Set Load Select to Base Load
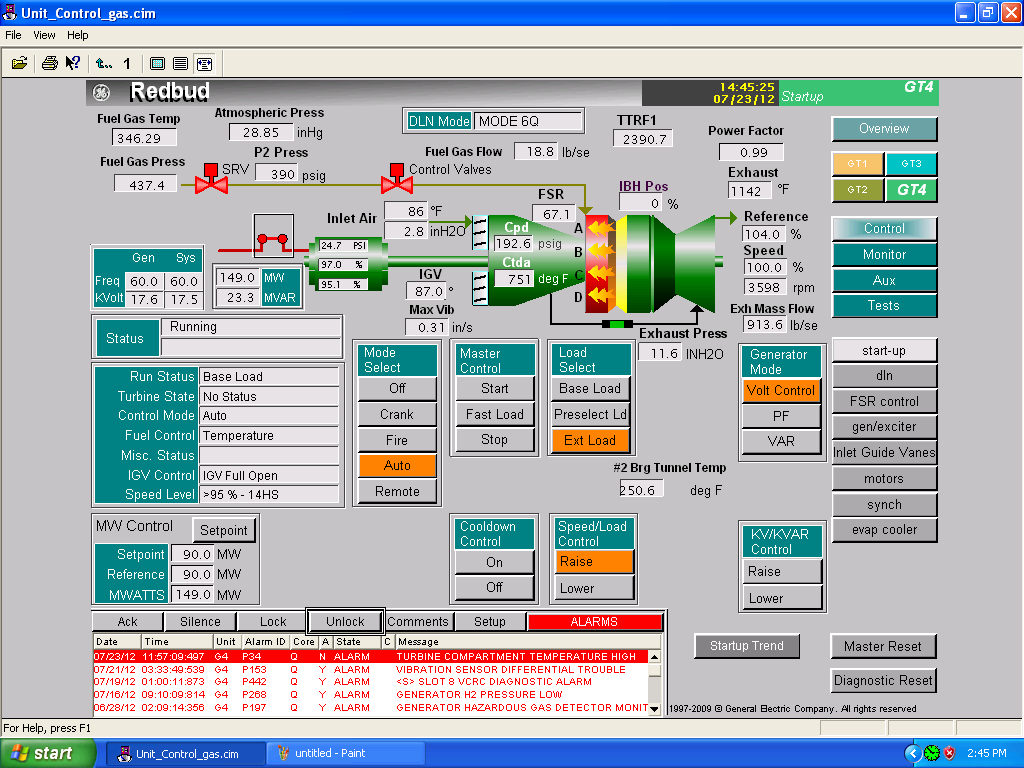Viewport: 1024px width, 768px height. pyautogui.click(x=590, y=389)
